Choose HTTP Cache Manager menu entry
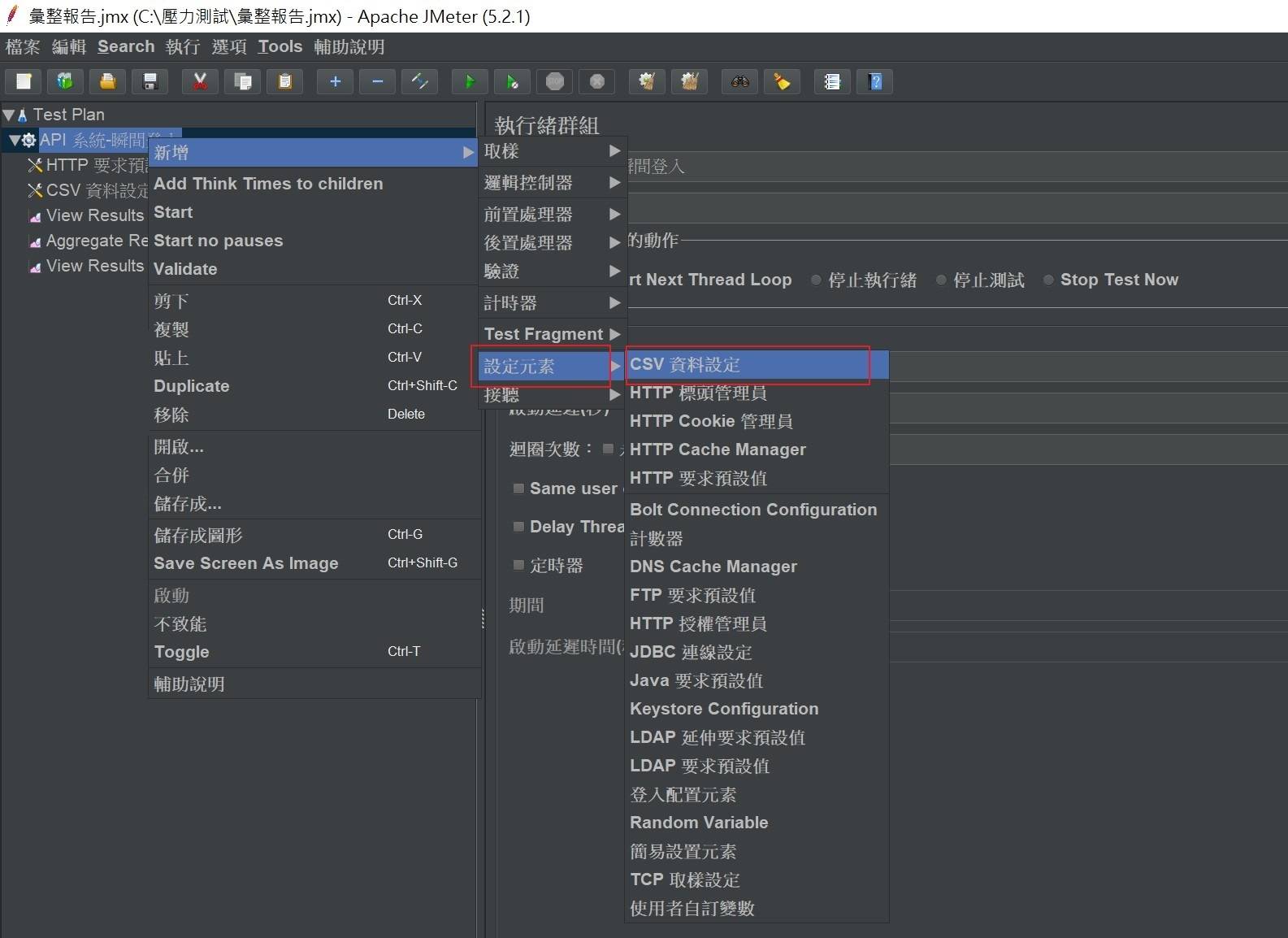The height and width of the screenshot is (938, 1288). click(757, 449)
